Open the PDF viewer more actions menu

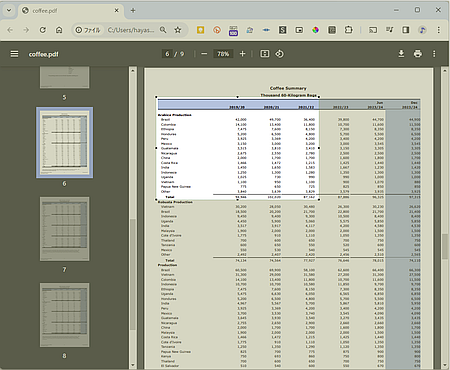pyautogui.click(x=434, y=54)
